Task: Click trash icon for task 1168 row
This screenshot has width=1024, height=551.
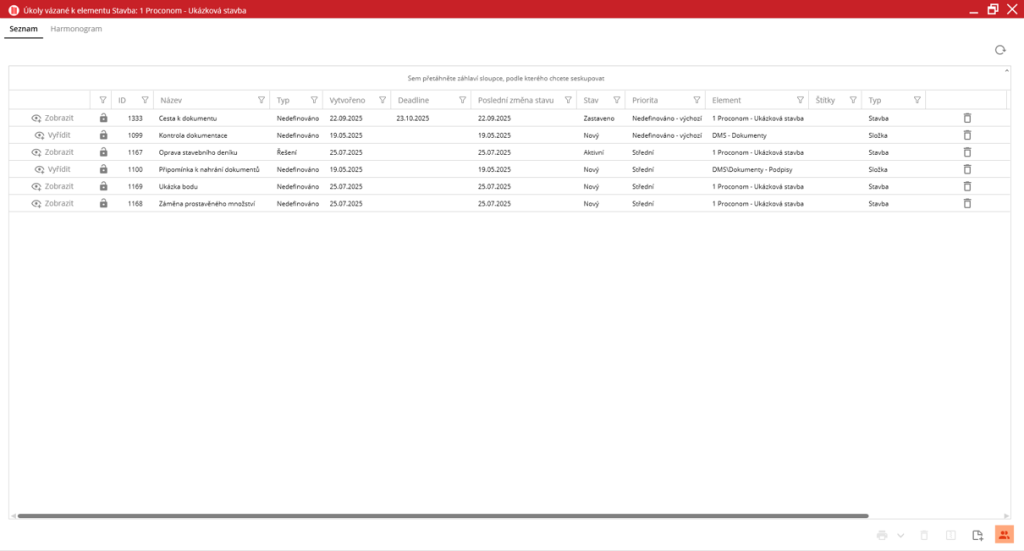Action: 966,203
